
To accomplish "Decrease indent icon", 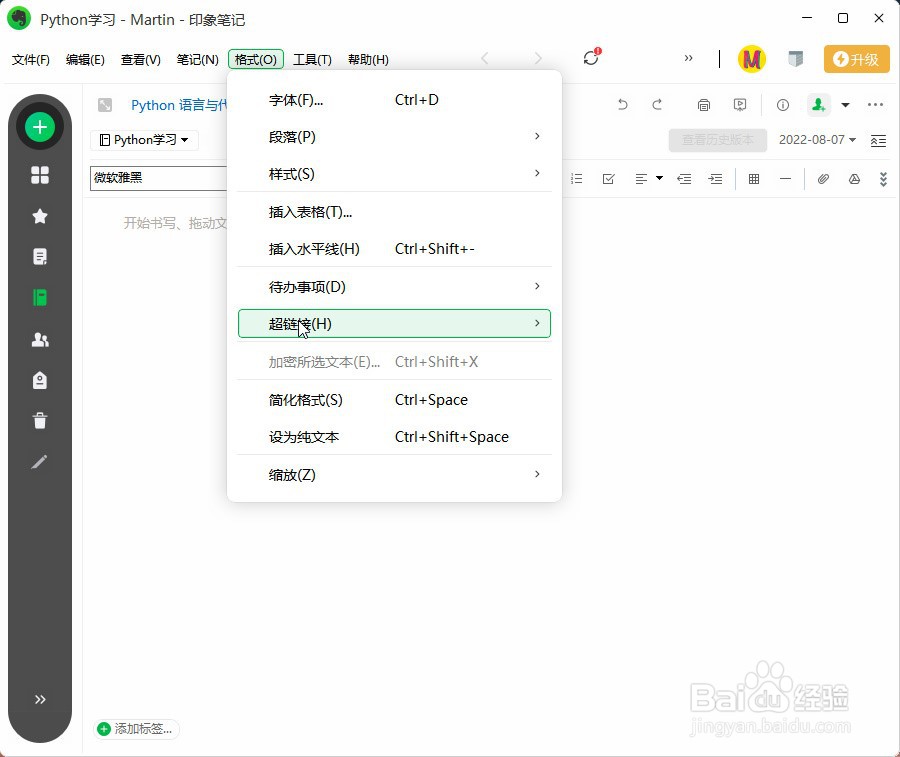I will pos(684,179).
